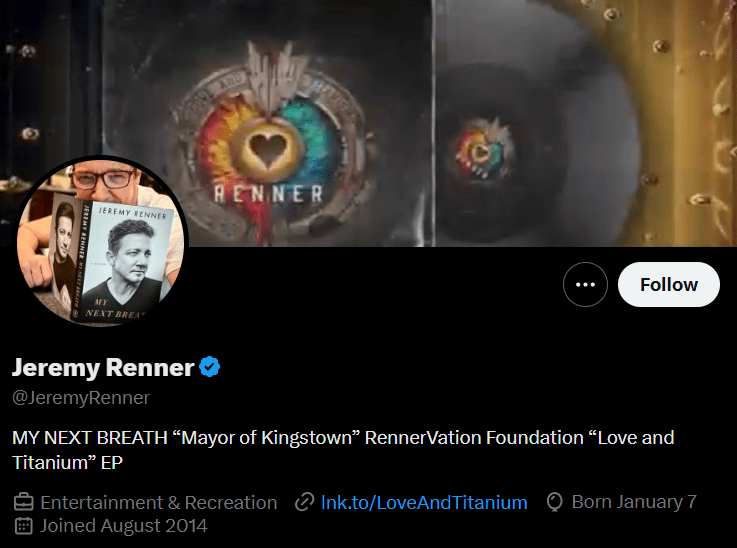The width and height of the screenshot is (737, 548).
Task: Open the lnk.to/LoveAndTitanium link
Action: click(424, 502)
